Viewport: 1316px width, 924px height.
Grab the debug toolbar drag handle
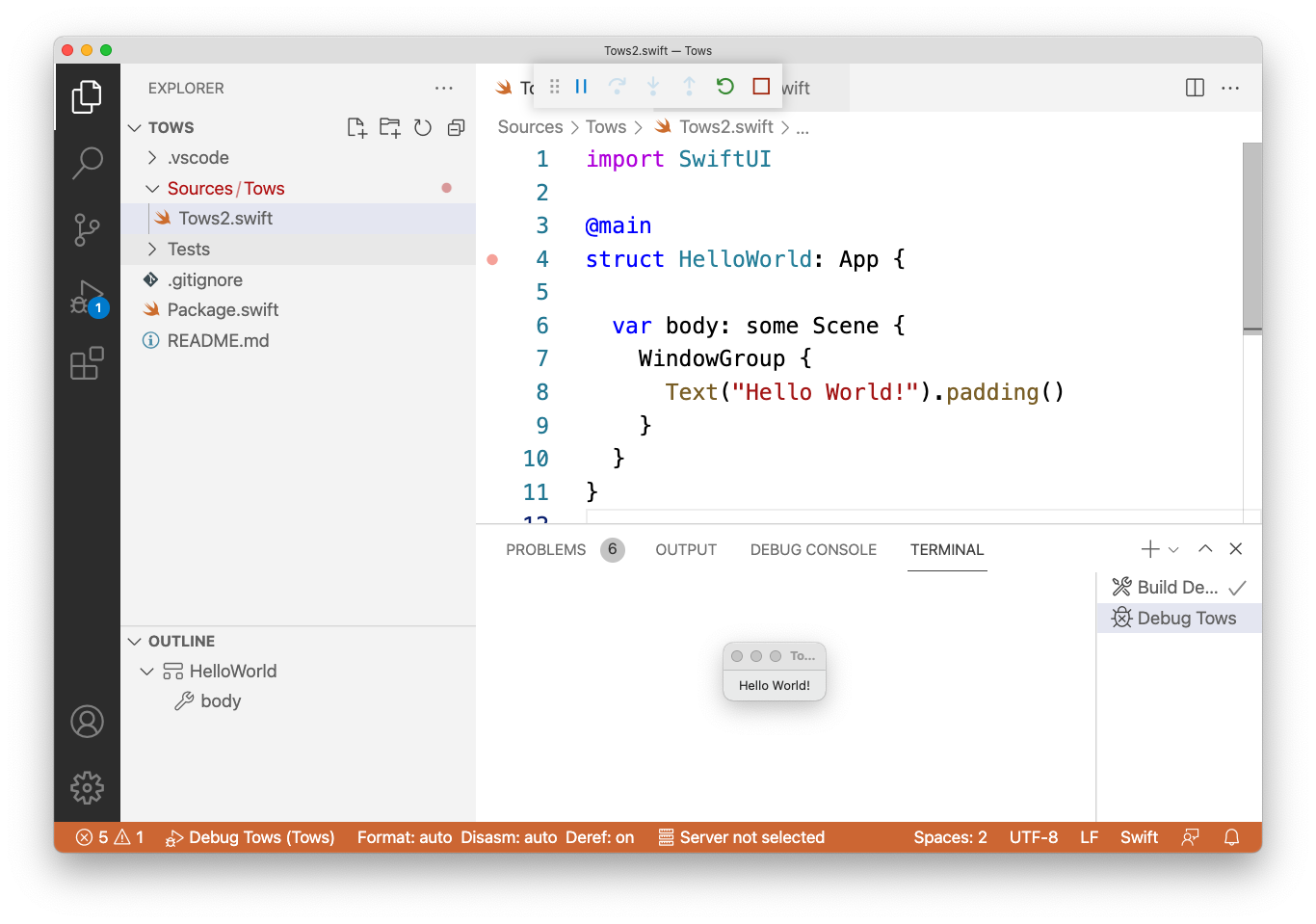pos(554,87)
